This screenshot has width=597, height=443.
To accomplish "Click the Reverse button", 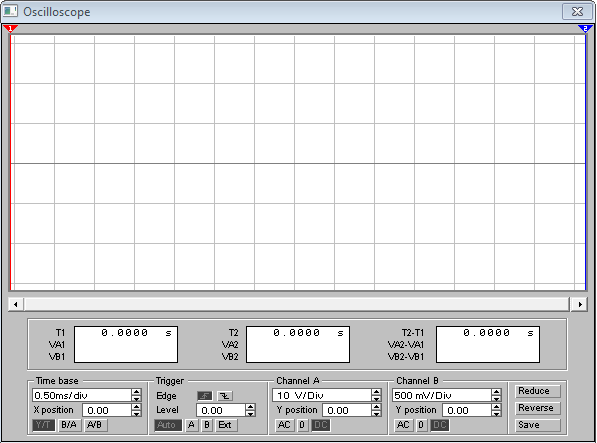I will coord(538,408).
